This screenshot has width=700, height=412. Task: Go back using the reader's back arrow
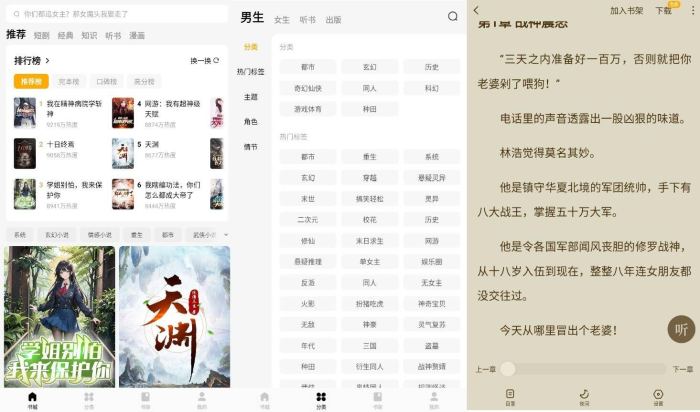pos(476,10)
